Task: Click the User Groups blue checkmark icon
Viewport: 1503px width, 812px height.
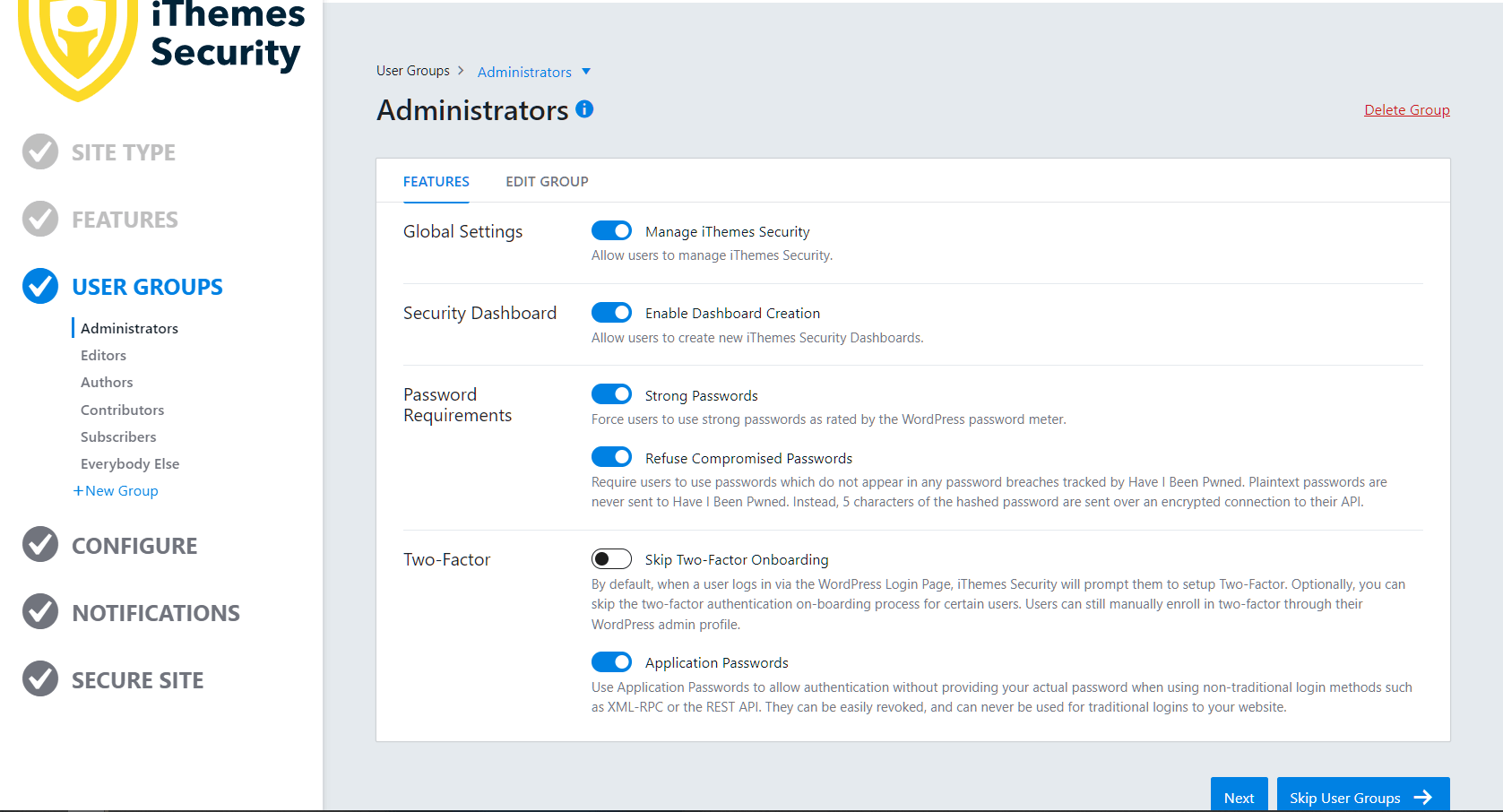Action: pyautogui.click(x=40, y=286)
